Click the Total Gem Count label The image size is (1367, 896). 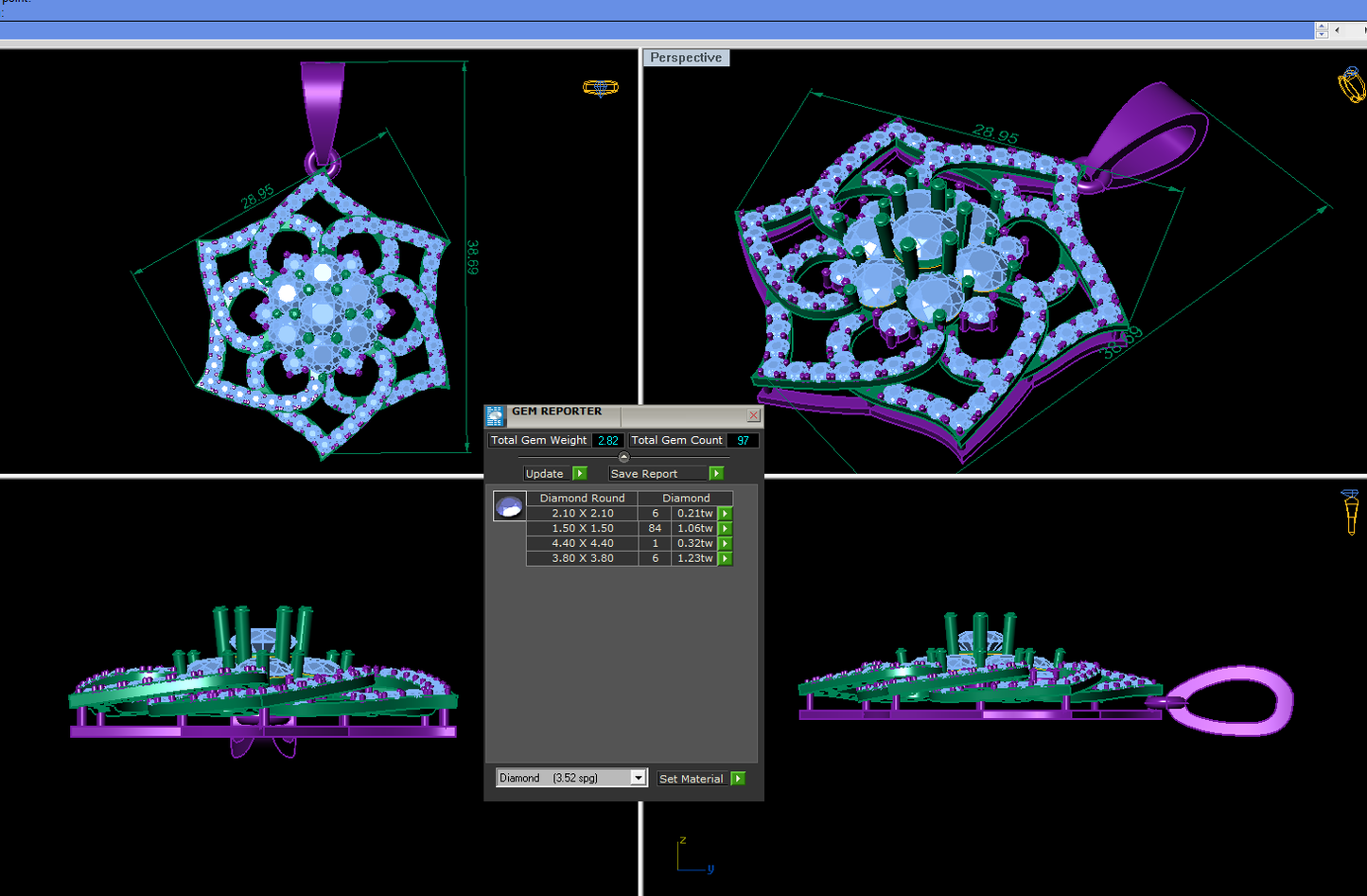(676, 441)
